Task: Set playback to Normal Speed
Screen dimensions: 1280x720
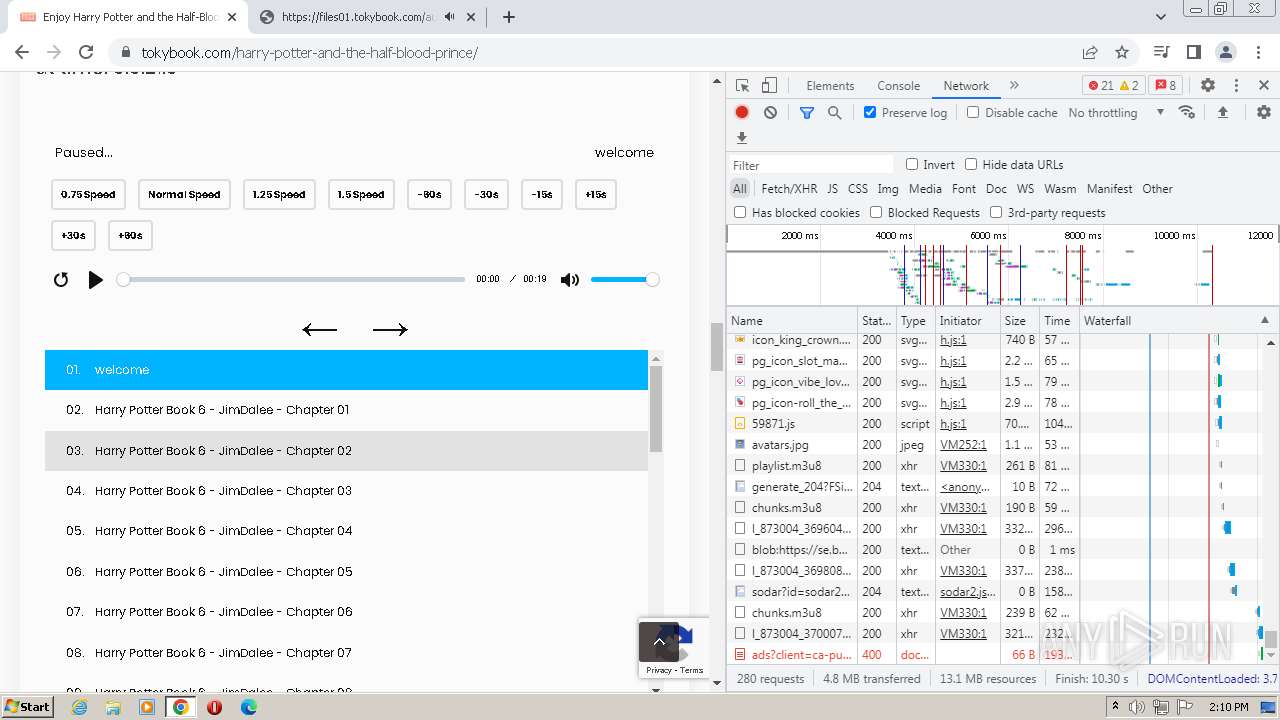Action: coord(184,195)
